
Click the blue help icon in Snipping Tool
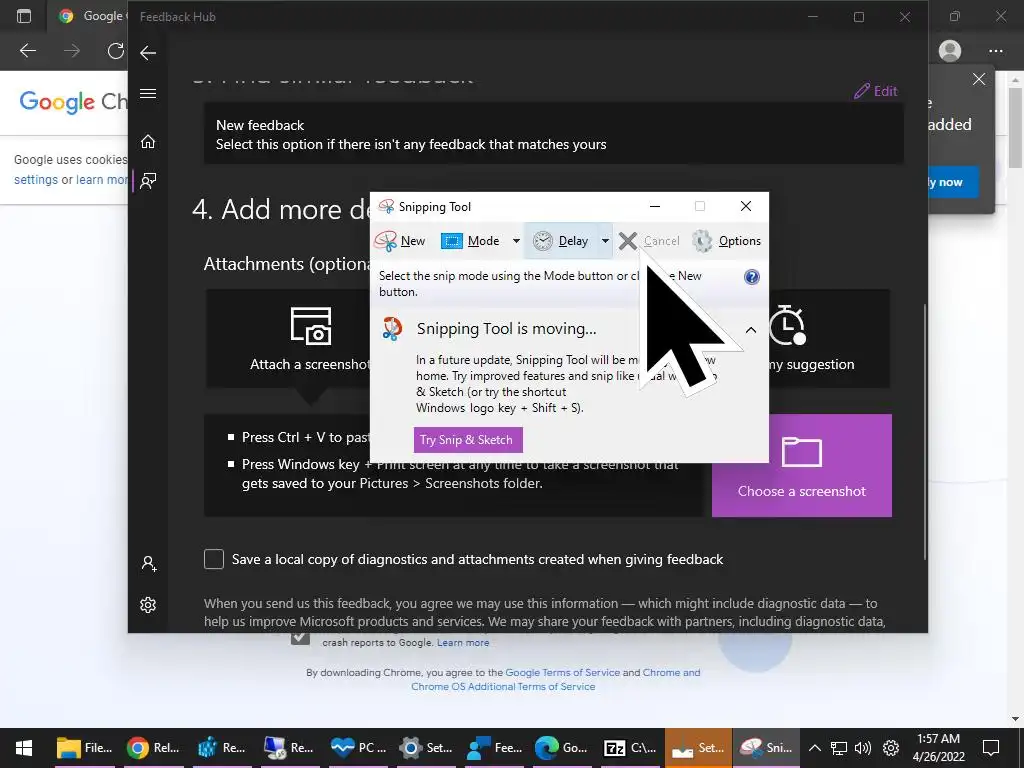tap(752, 277)
